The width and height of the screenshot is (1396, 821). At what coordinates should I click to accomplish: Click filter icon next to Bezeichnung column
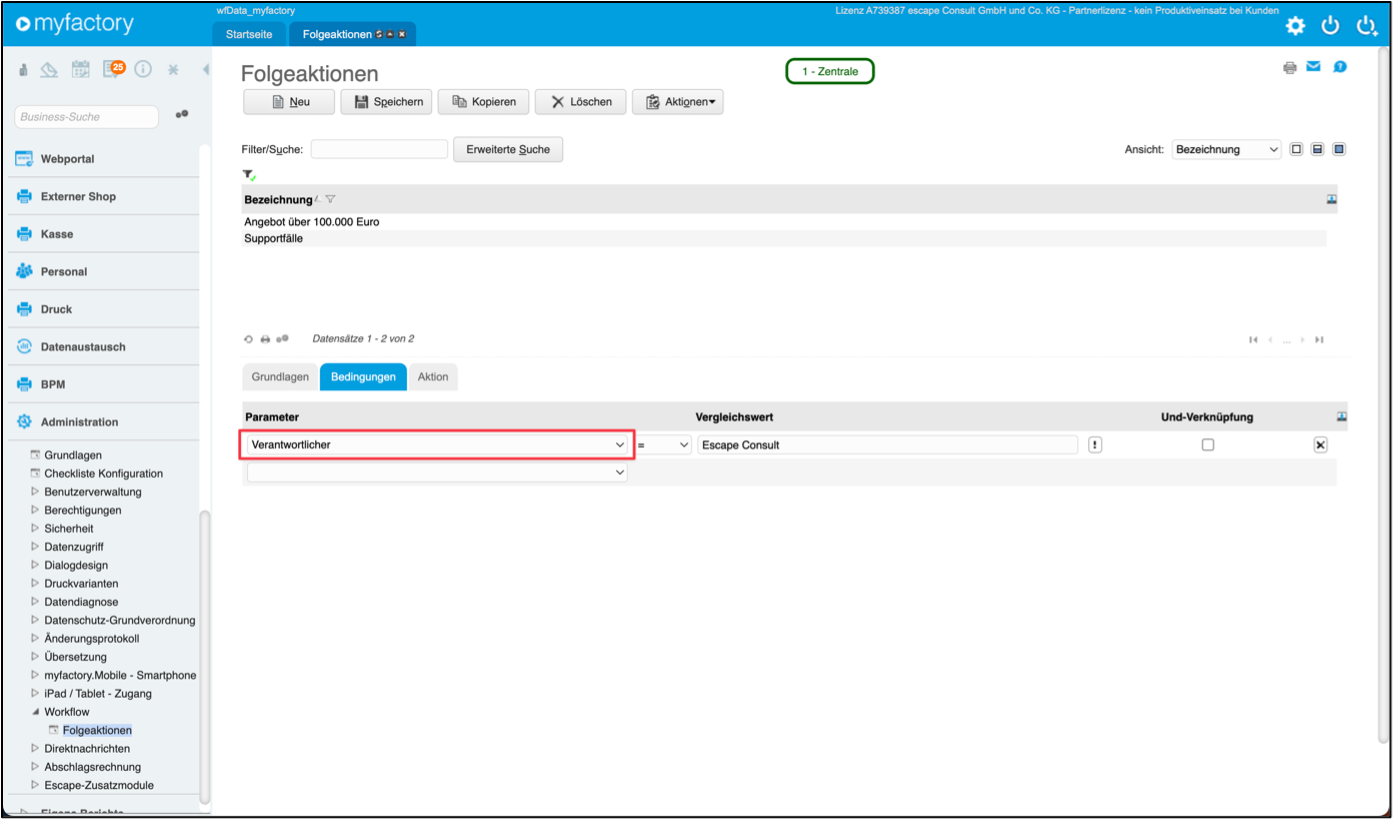330,200
